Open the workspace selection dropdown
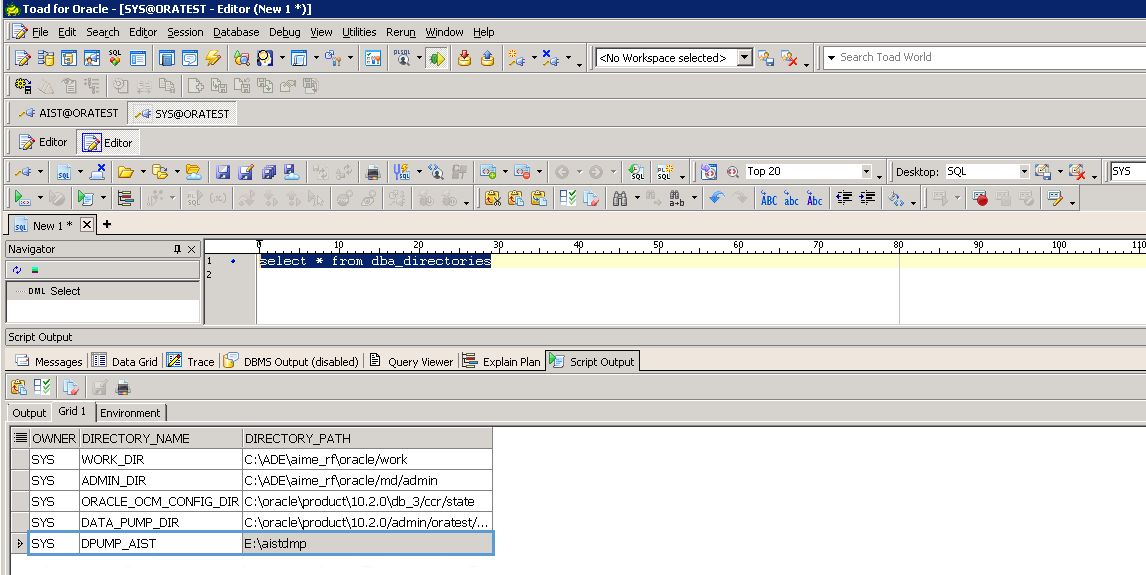Image resolution: width=1146 pixels, height=575 pixels. (745, 58)
